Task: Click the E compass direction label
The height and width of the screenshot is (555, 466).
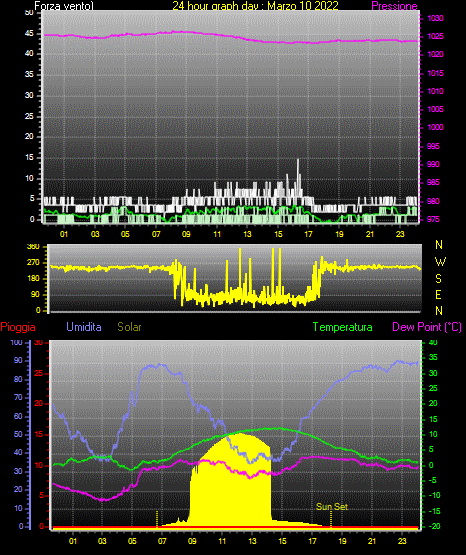Action: [x=438, y=294]
